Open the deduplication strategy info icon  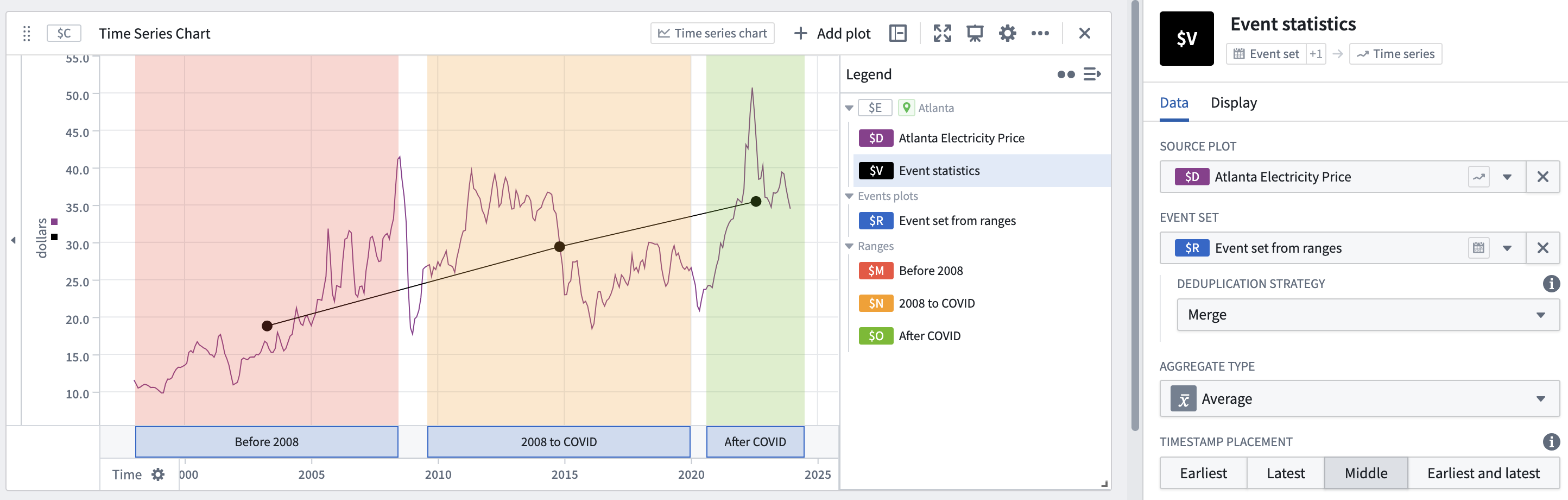(x=1550, y=283)
